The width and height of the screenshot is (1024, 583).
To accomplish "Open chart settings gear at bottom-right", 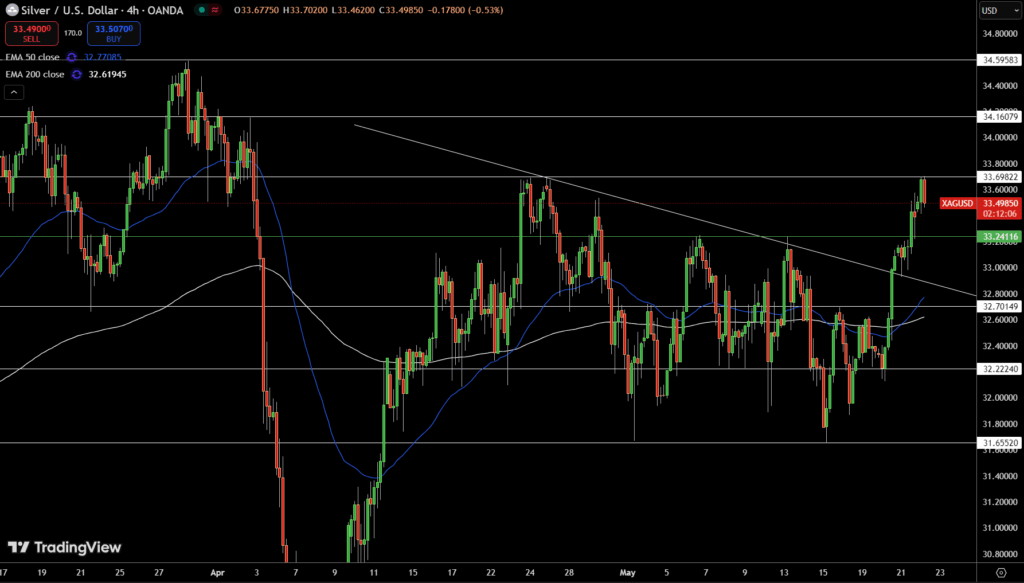I will (x=1000, y=572).
